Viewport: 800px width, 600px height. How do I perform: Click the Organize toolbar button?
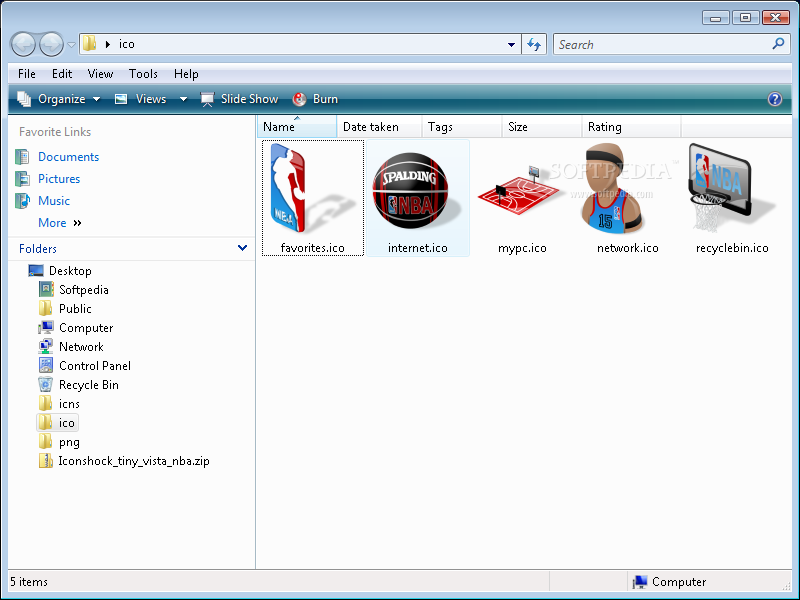click(59, 99)
